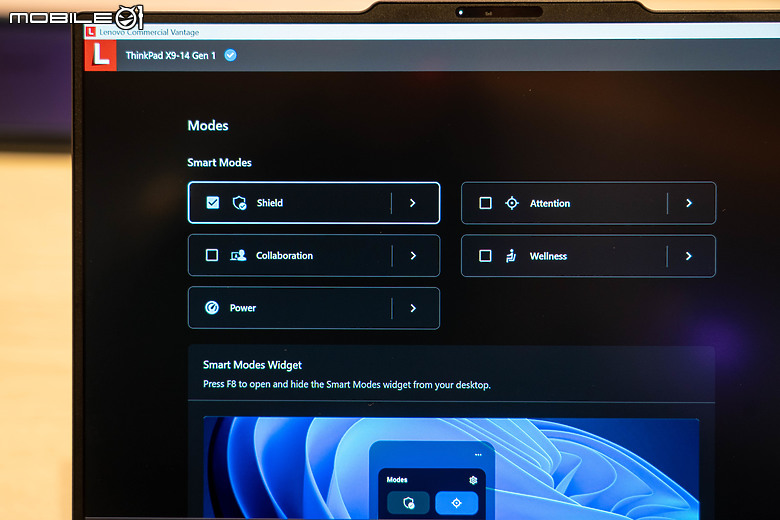Expand the Power mode chevron
Screen dimensions: 780x520
coord(413,308)
